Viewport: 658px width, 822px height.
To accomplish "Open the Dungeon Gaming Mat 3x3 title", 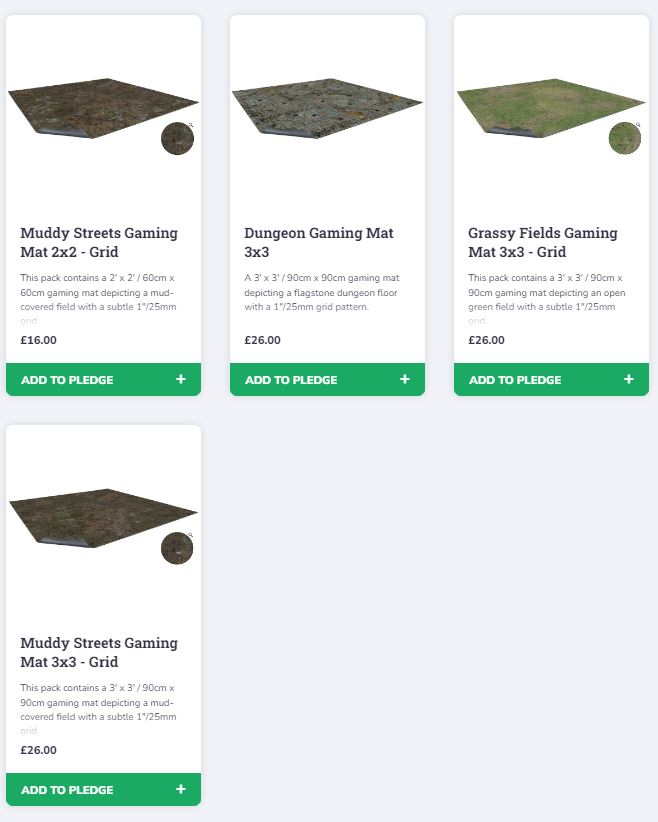I will pos(319,242).
